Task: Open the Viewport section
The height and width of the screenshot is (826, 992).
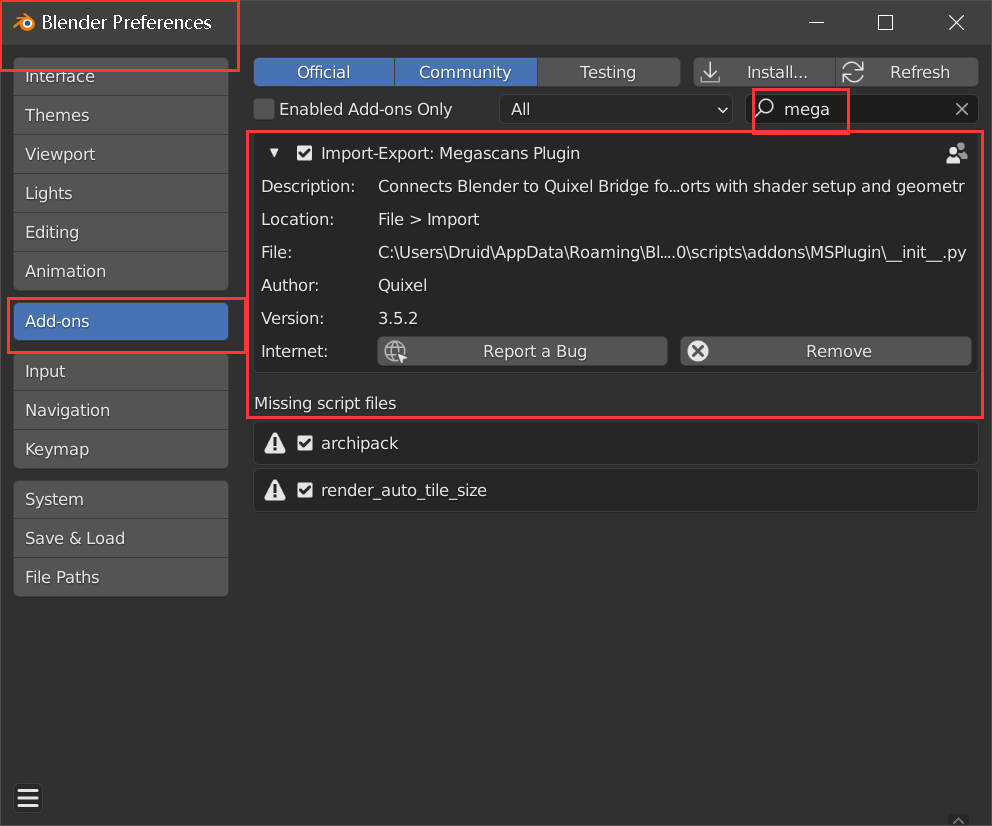Action: tap(121, 154)
